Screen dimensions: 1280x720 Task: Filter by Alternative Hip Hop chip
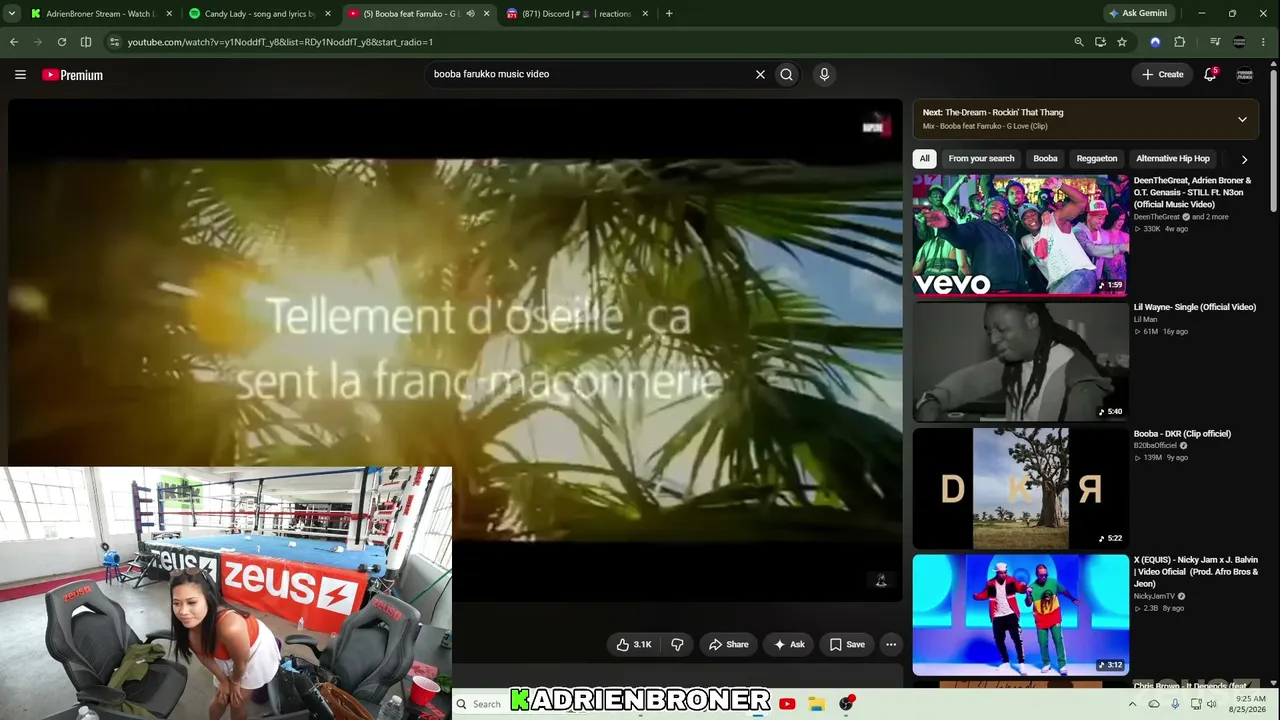click(1173, 159)
